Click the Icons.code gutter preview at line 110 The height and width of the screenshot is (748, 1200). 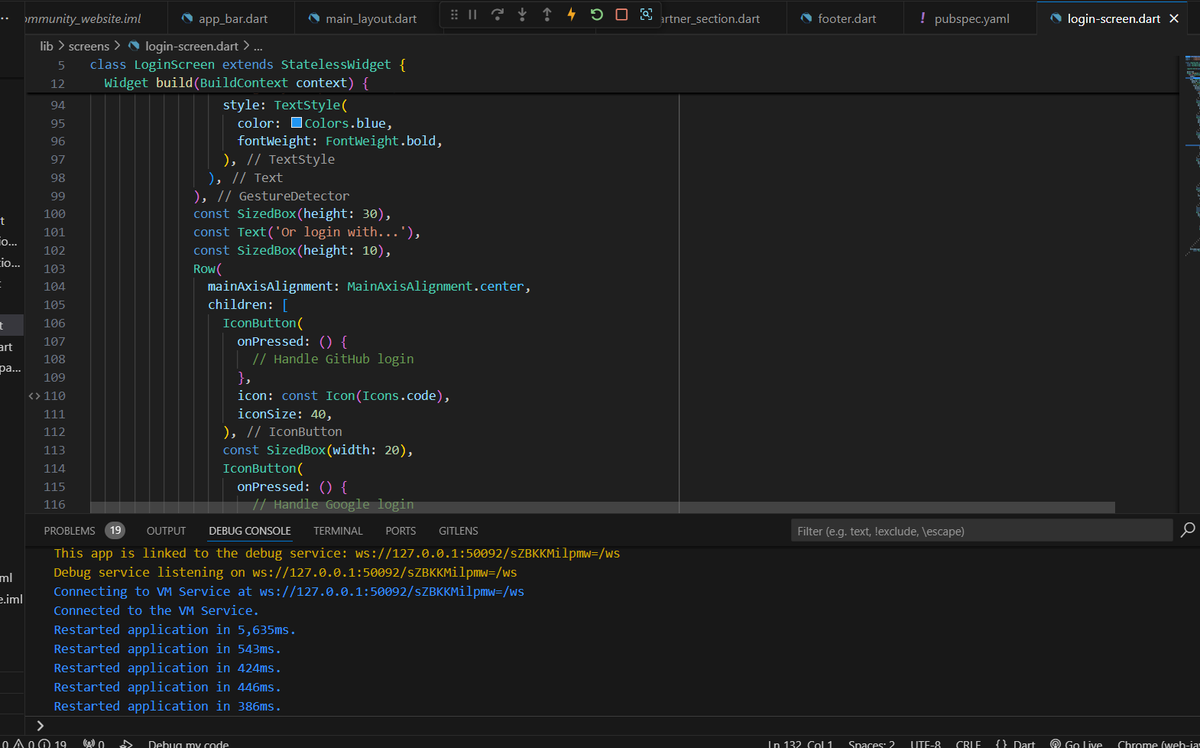click(x=35, y=396)
